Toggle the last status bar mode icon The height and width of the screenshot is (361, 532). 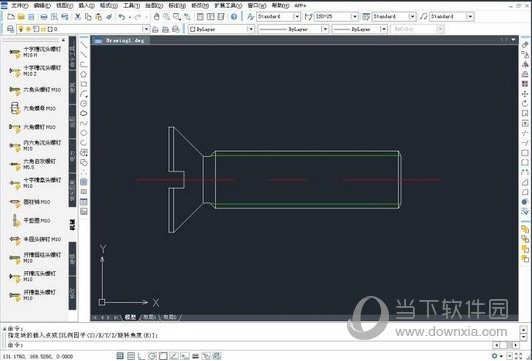(x=217, y=356)
